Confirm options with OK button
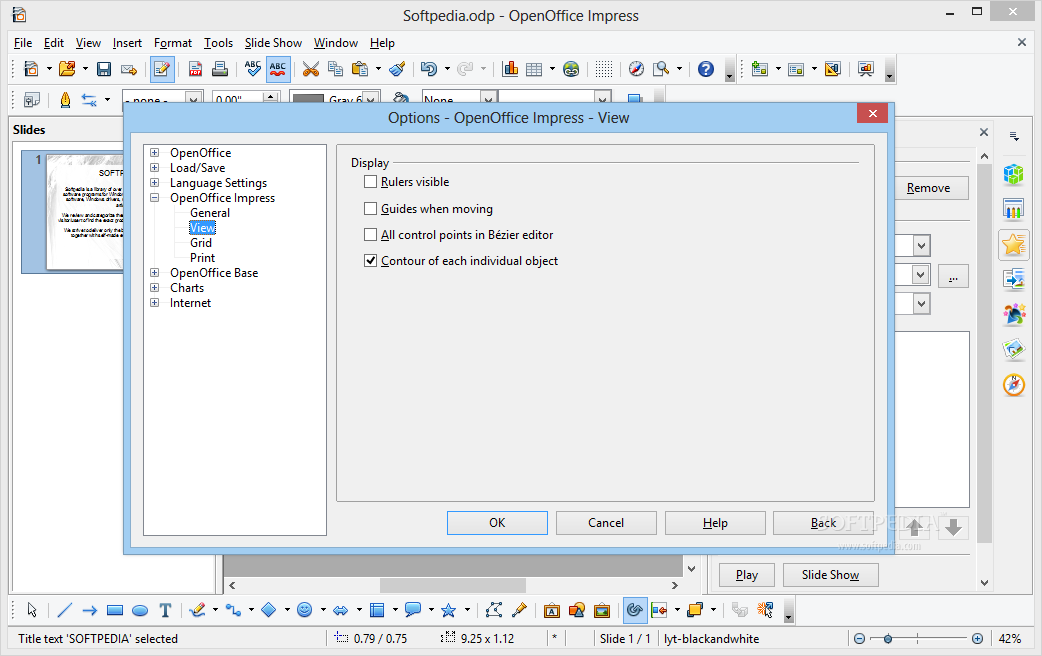 [x=497, y=523]
